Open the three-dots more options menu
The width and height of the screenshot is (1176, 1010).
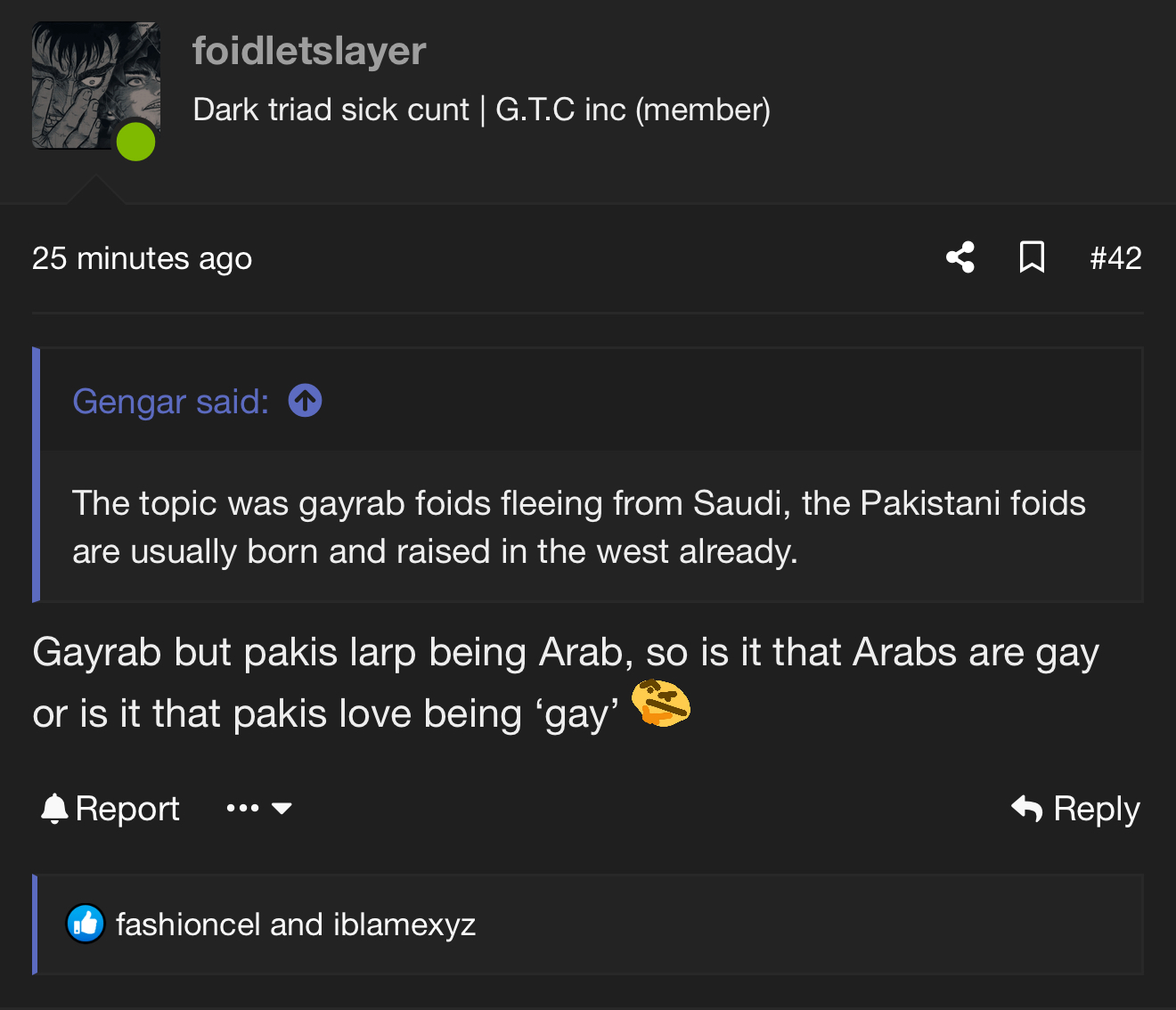click(x=242, y=809)
